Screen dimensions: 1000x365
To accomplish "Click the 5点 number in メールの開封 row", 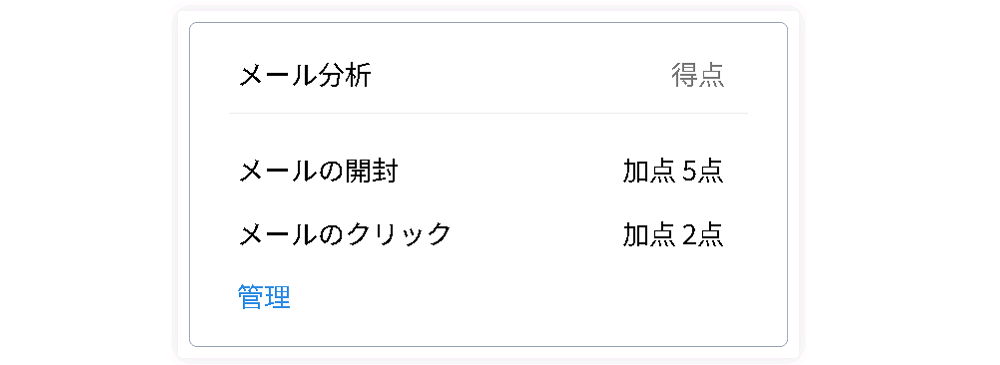I will tap(703, 172).
